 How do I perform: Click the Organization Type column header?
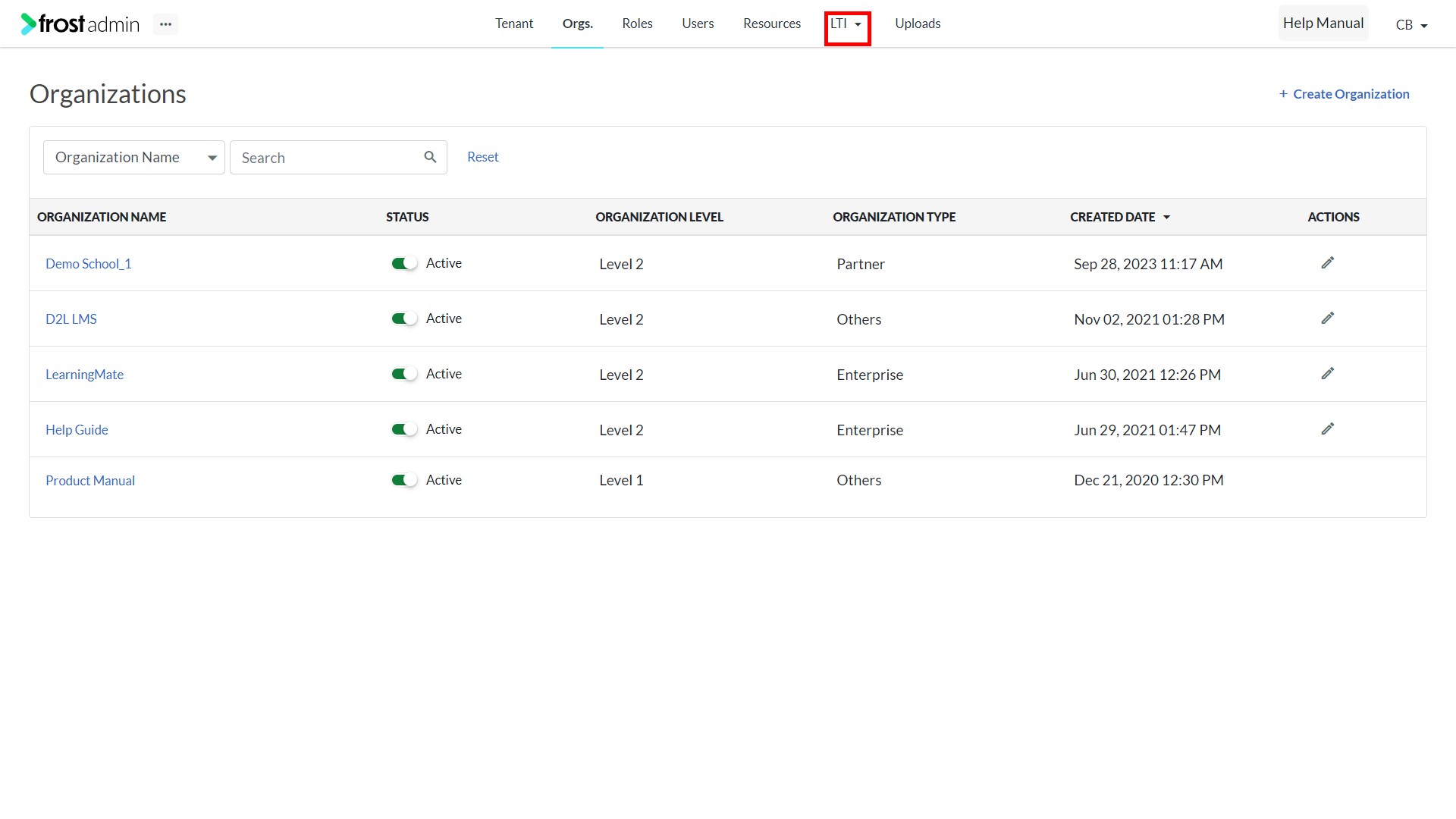pos(894,217)
